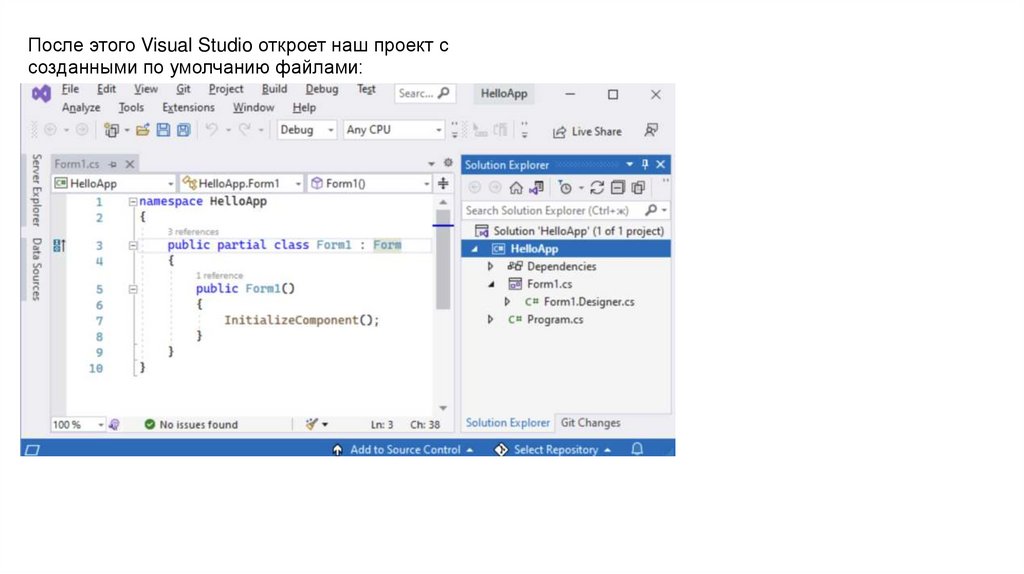Click the Visual Studio logo icon
The image size is (1024, 574).
click(41, 93)
